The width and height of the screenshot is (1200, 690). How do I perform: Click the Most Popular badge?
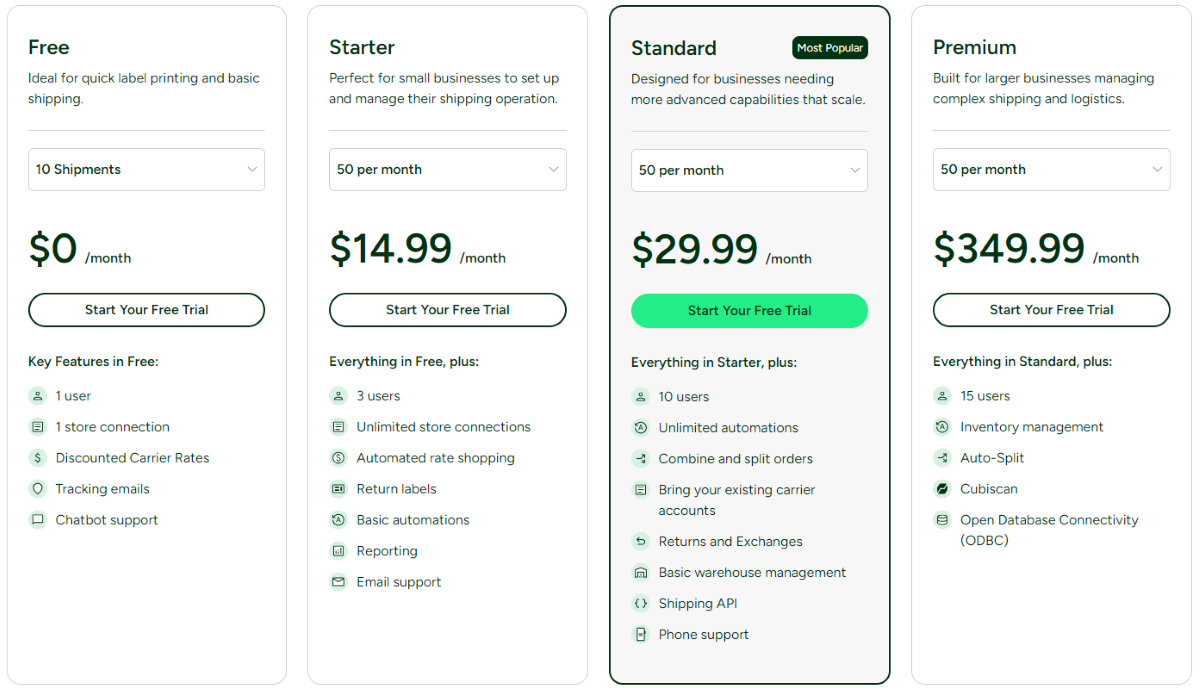830,48
